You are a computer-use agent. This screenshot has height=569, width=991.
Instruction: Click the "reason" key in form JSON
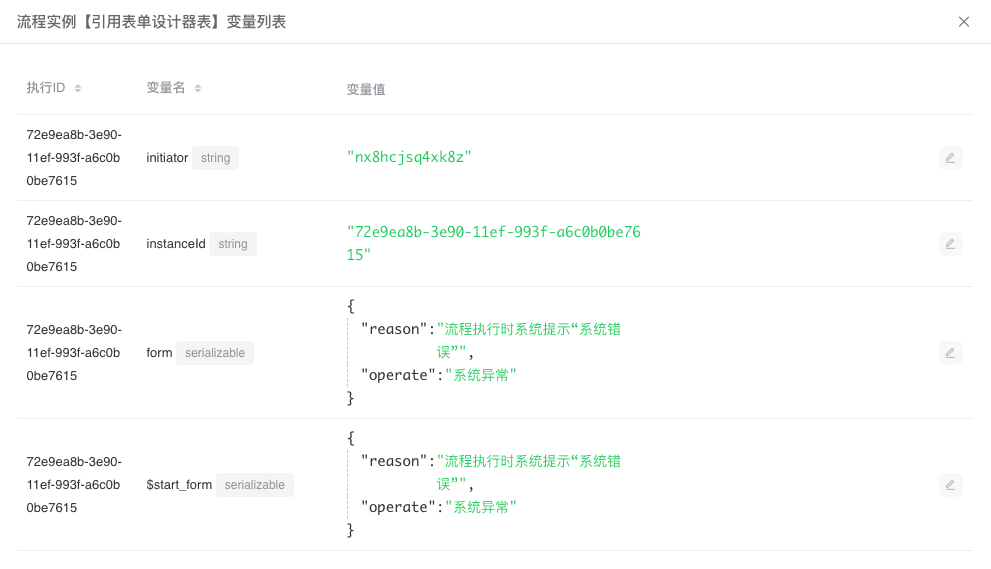coord(394,329)
